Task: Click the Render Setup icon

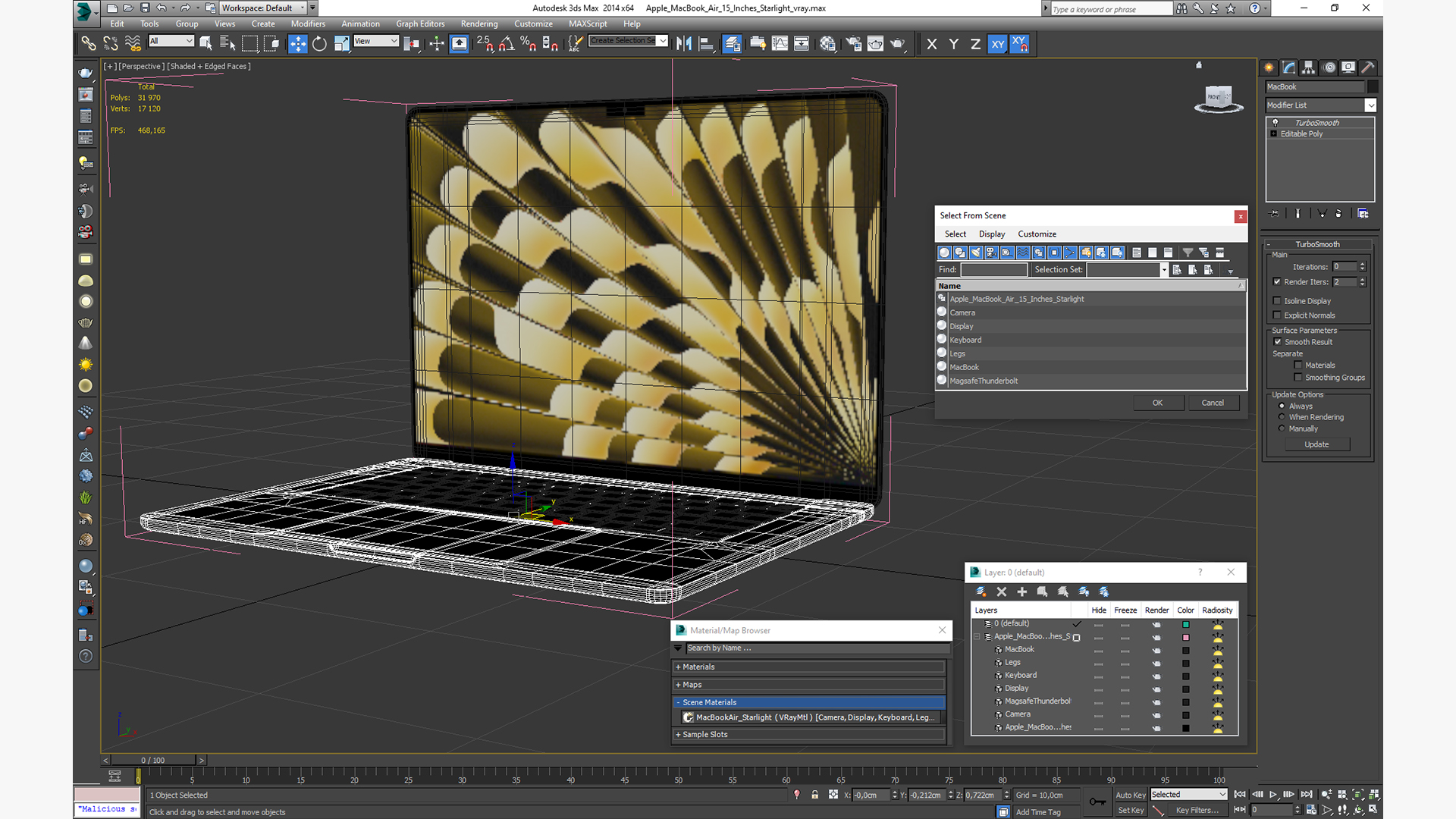Action: (853, 44)
